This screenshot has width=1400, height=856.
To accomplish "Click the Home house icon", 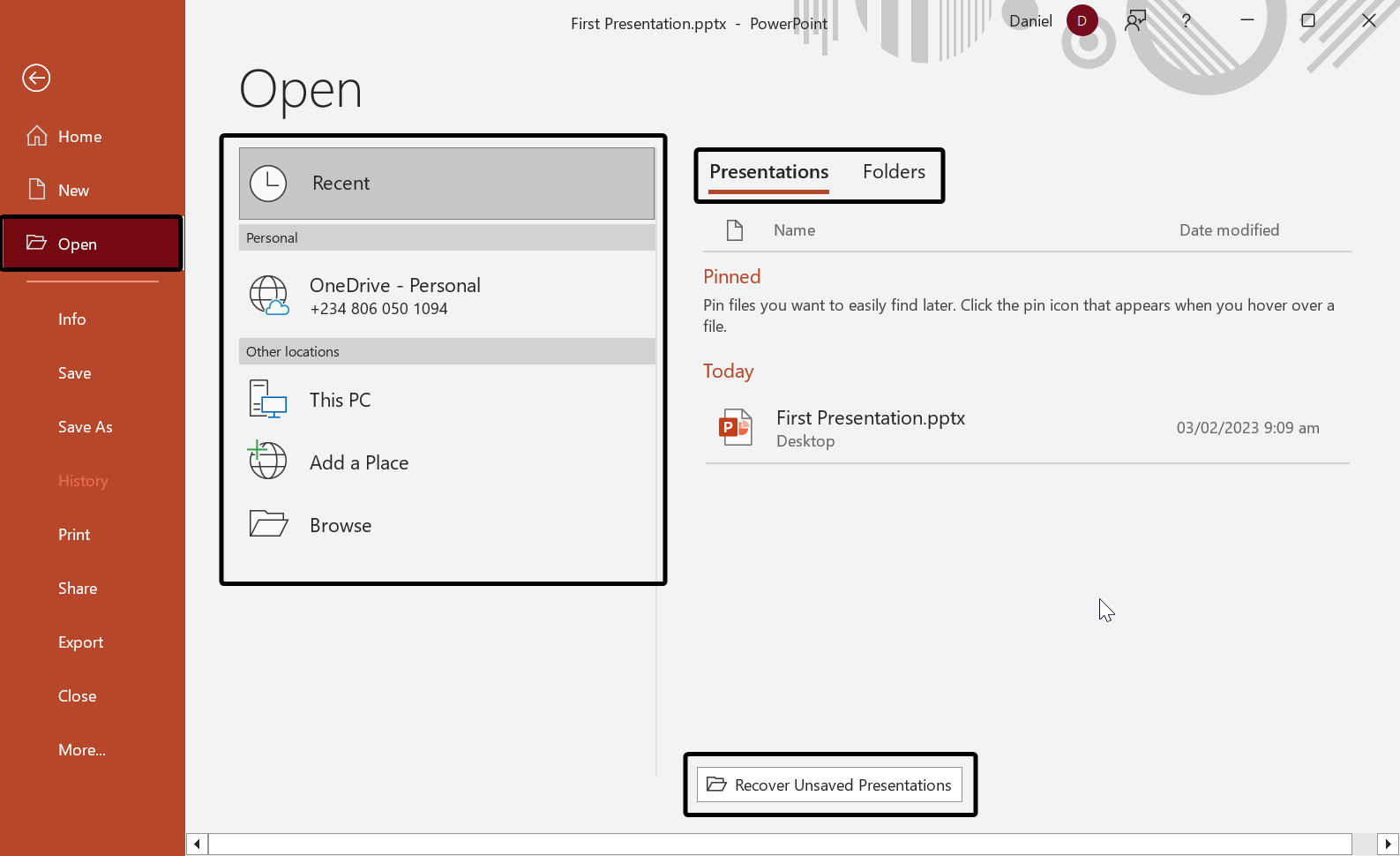I will tap(37, 136).
